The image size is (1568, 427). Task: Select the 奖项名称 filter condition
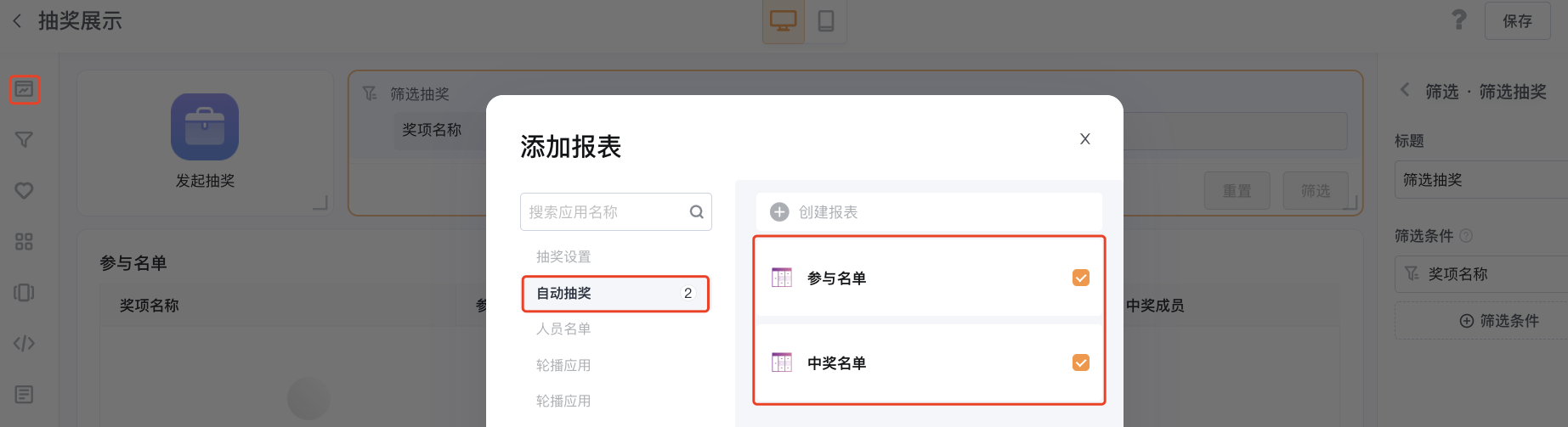coord(1480,274)
